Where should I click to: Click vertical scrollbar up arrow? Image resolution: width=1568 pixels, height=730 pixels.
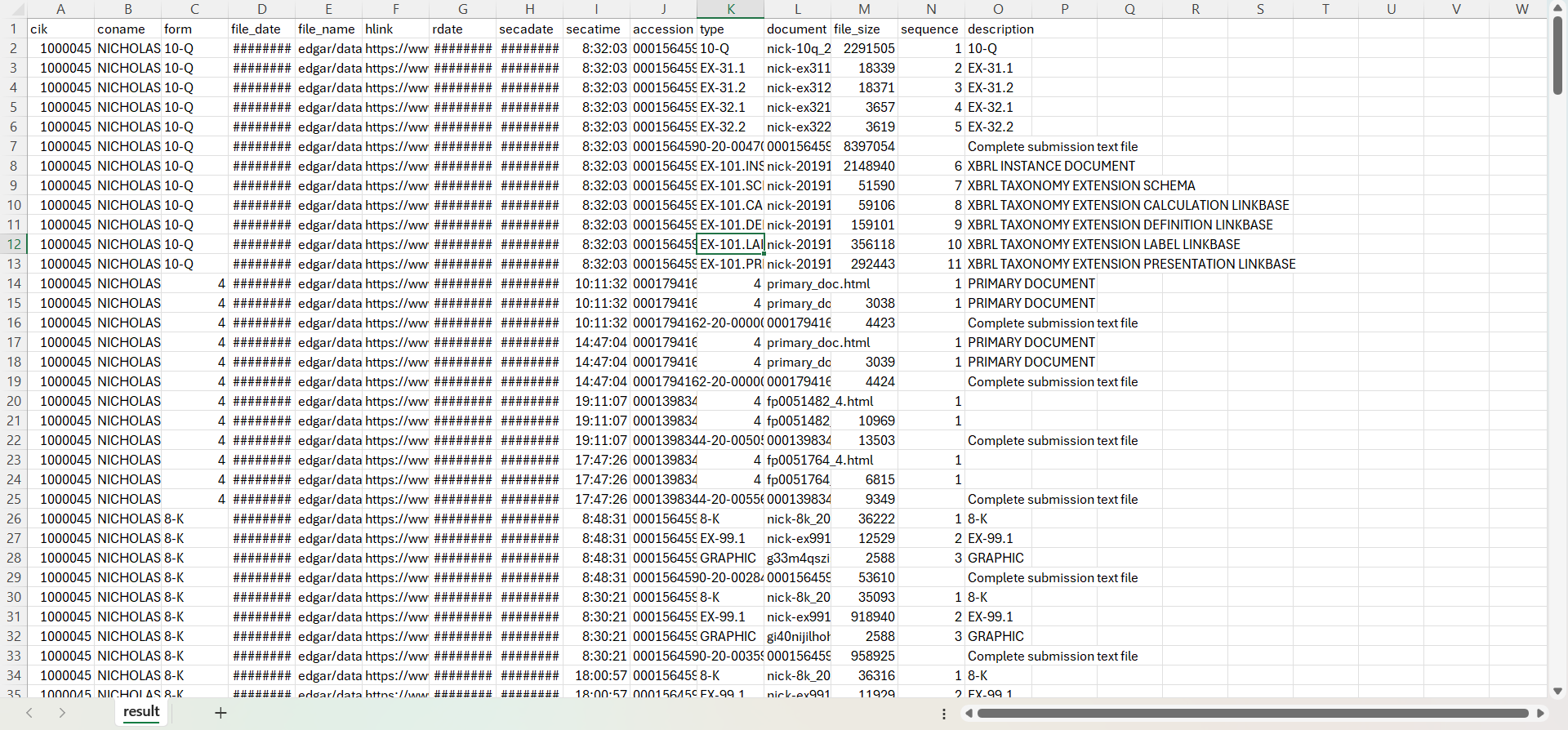[1557, 7]
